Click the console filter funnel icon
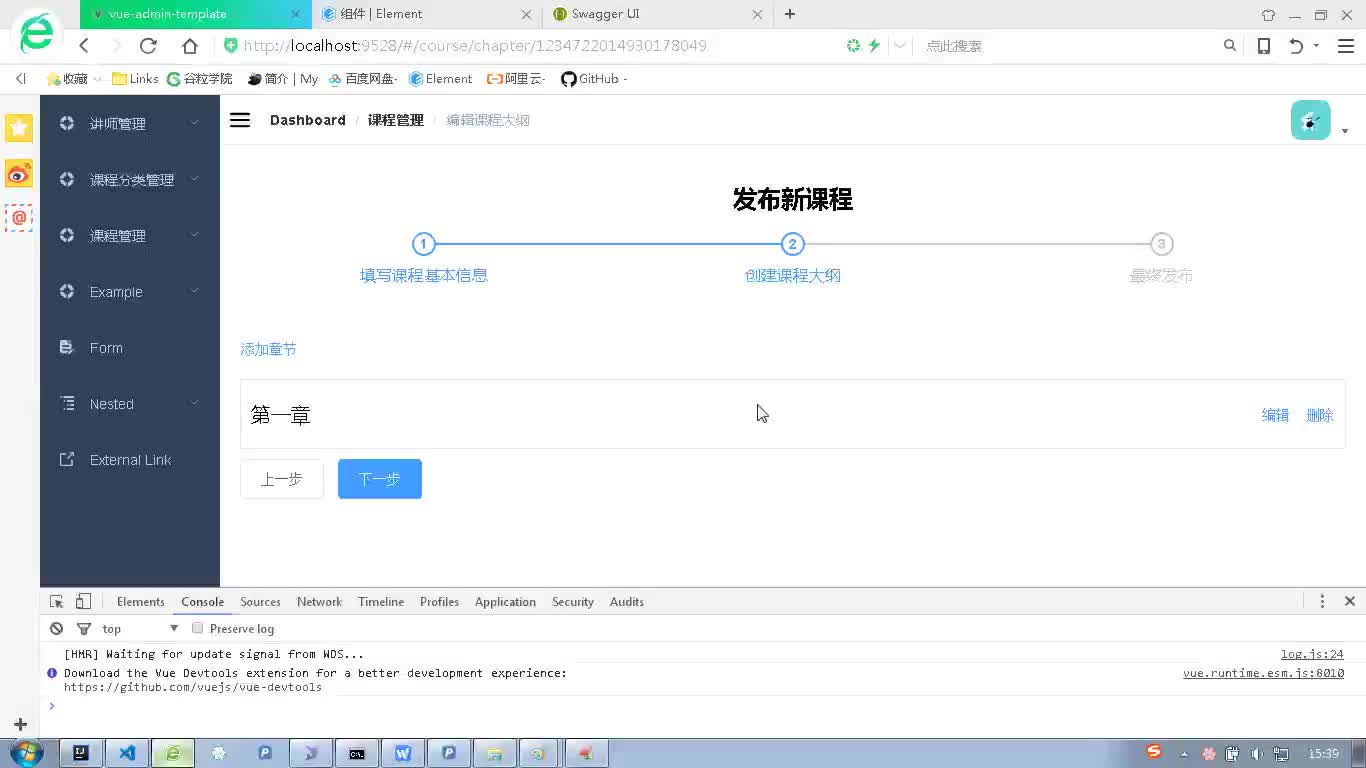Screen dimensions: 1366x768 point(84,628)
